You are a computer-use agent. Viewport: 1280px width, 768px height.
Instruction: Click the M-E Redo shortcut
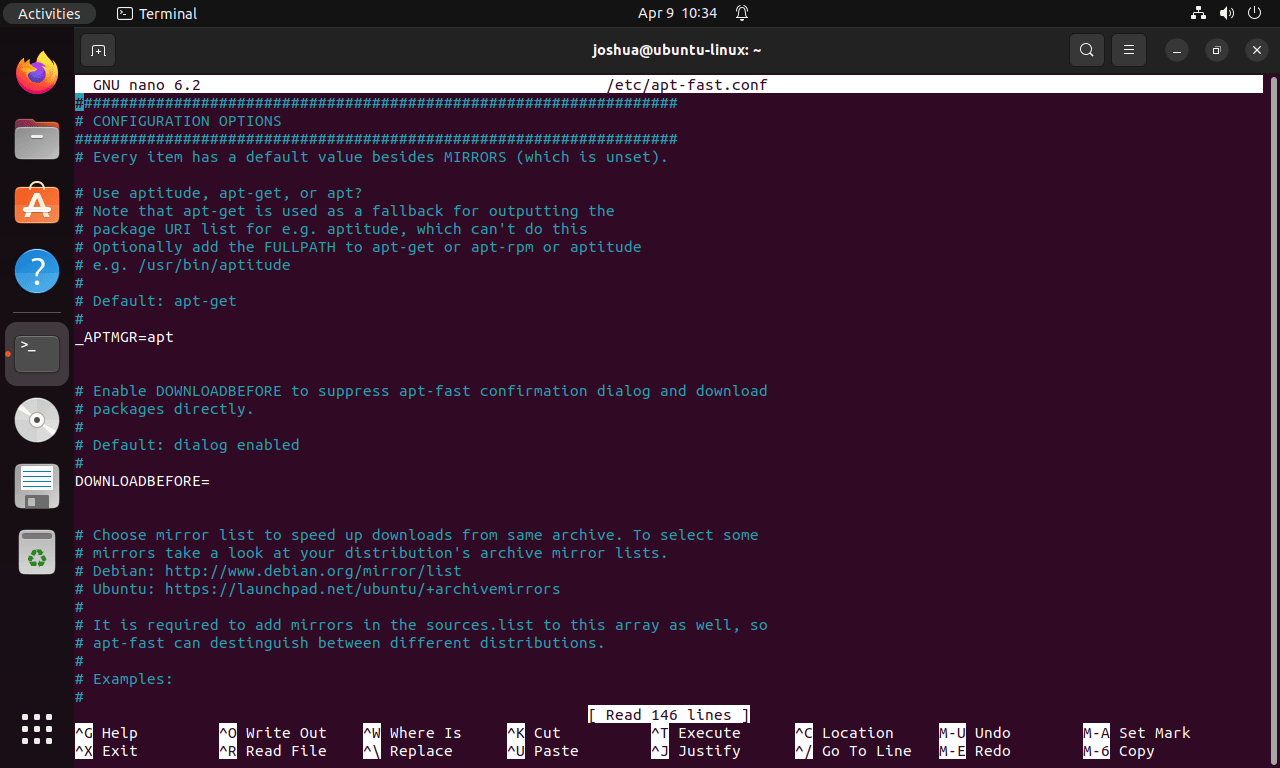(975, 751)
